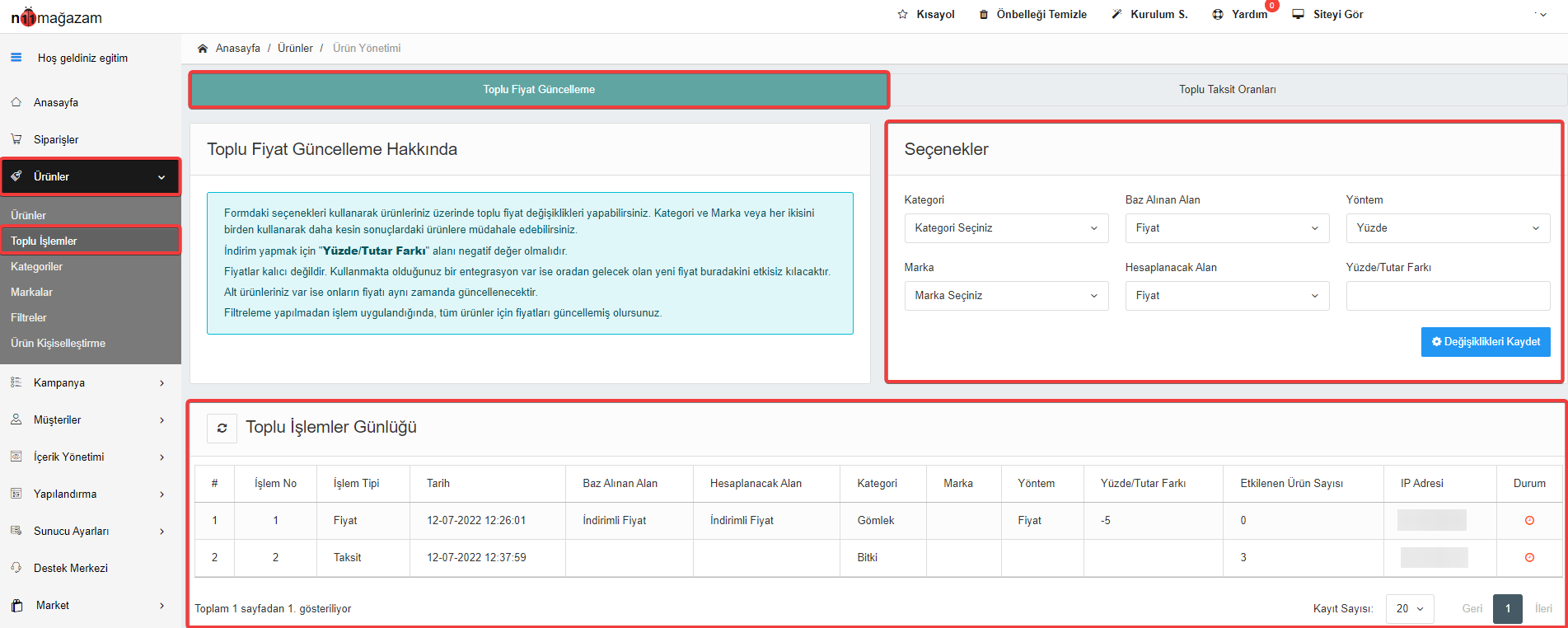The height and width of the screenshot is (628, 1568).
Task: Open Toplu İşlemler submenu item
Action: point(44,241)
